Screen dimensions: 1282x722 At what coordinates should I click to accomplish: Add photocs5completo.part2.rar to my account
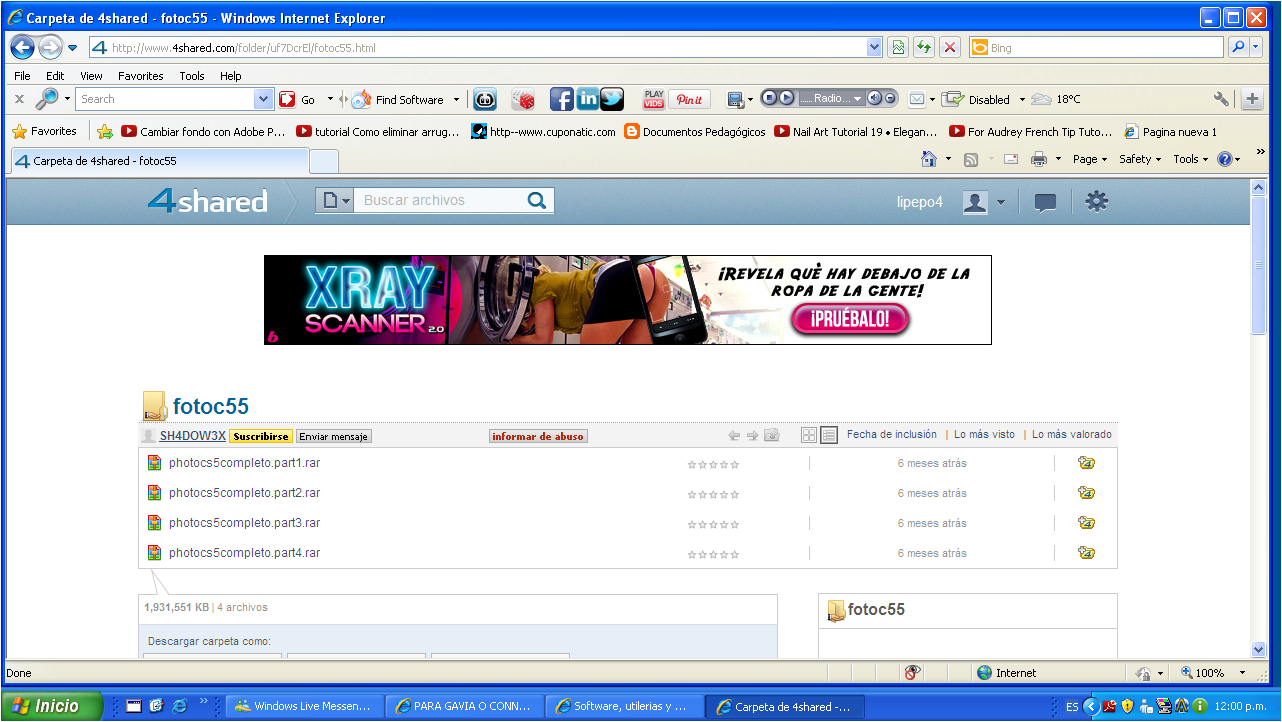pos(1087,493)
